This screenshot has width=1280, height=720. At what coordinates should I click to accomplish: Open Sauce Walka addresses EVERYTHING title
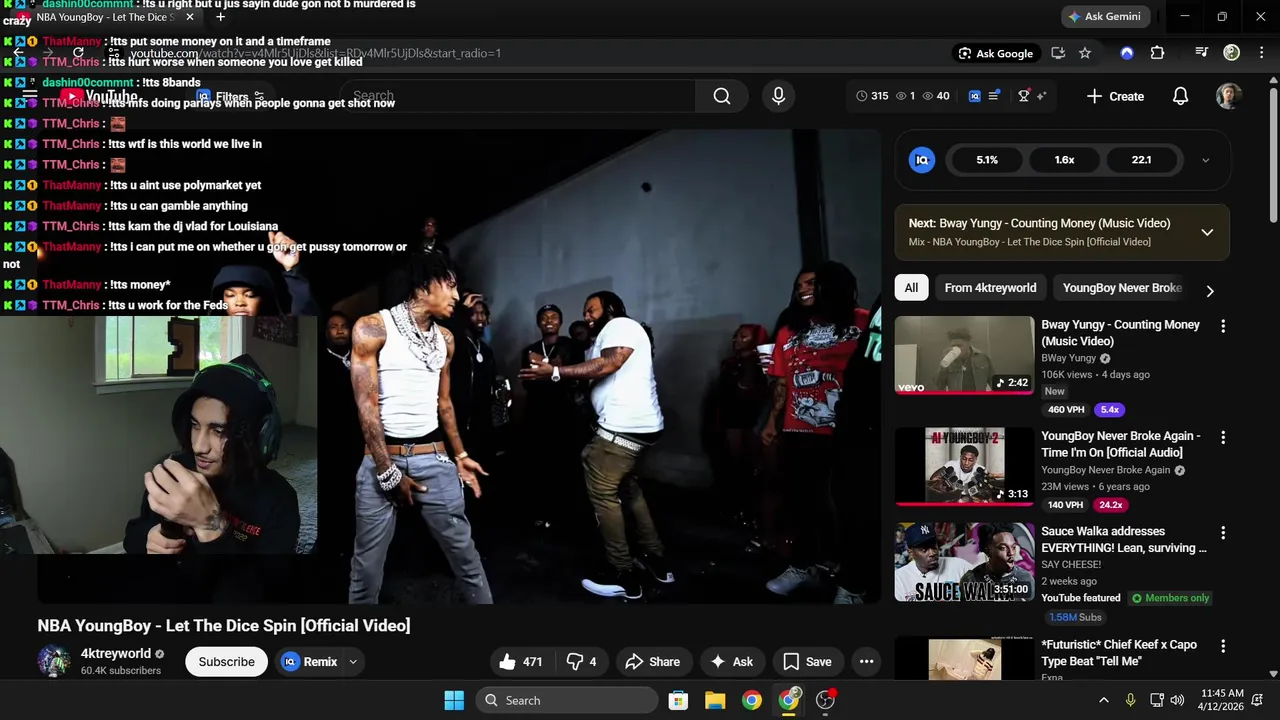point(1124,539)
